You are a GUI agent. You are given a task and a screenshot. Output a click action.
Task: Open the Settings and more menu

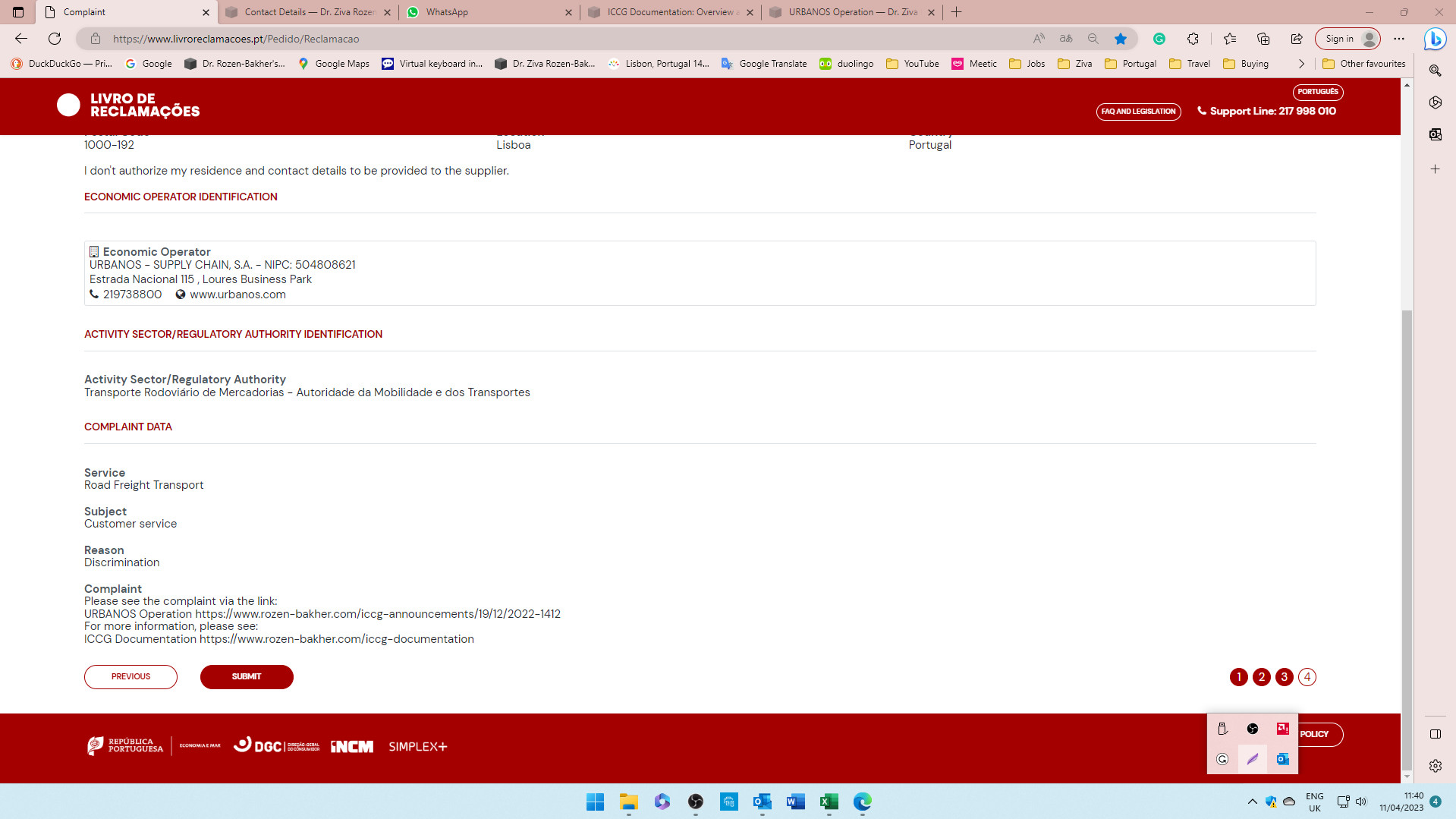1400,39
